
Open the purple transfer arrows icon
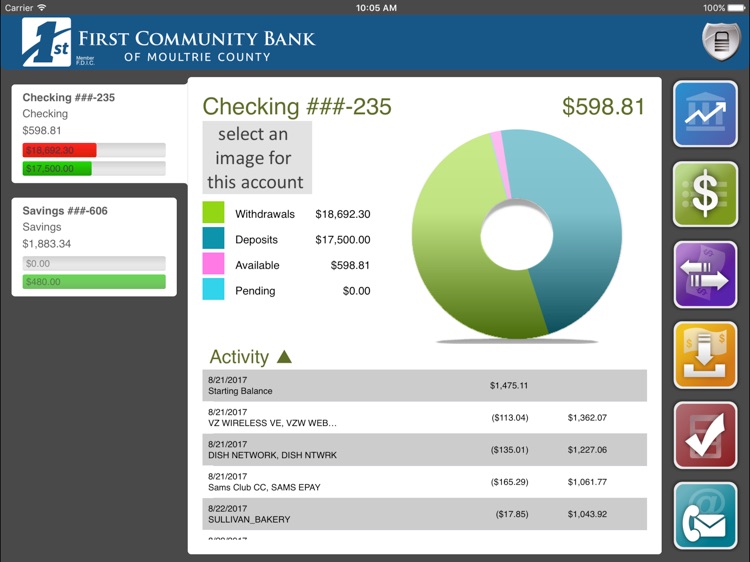click(x=705, y=275)
